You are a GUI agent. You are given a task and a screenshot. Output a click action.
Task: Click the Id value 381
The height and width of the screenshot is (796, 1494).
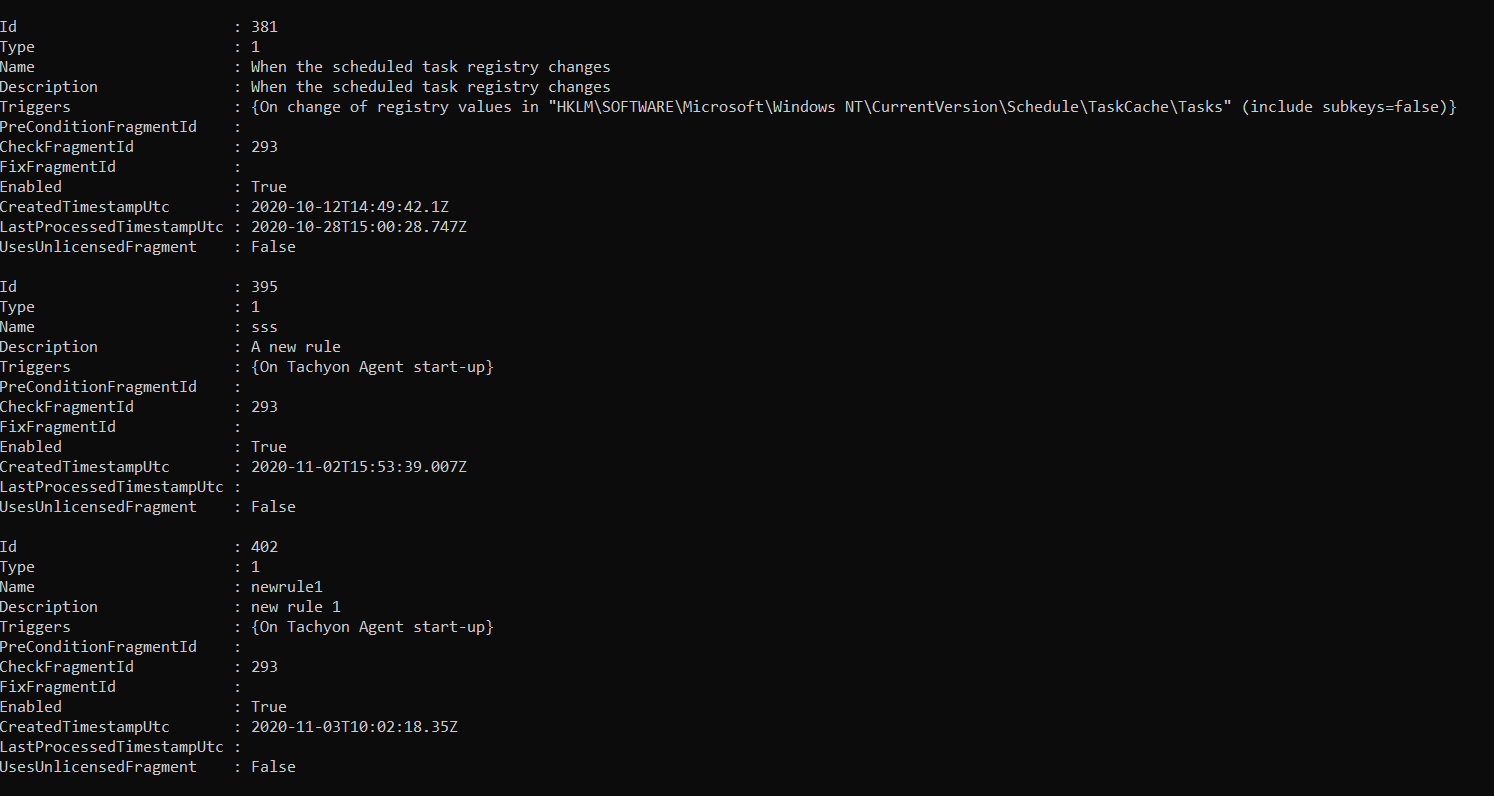click(x=264, y=27)
